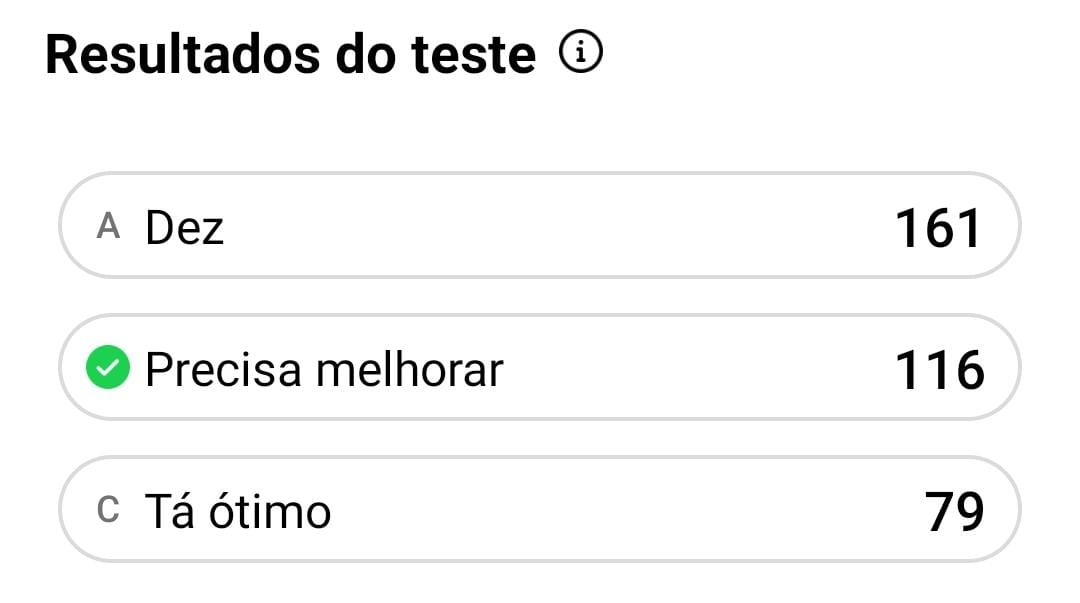Click the letter A option marker
1080x603 pixels.
pos(108,227)
